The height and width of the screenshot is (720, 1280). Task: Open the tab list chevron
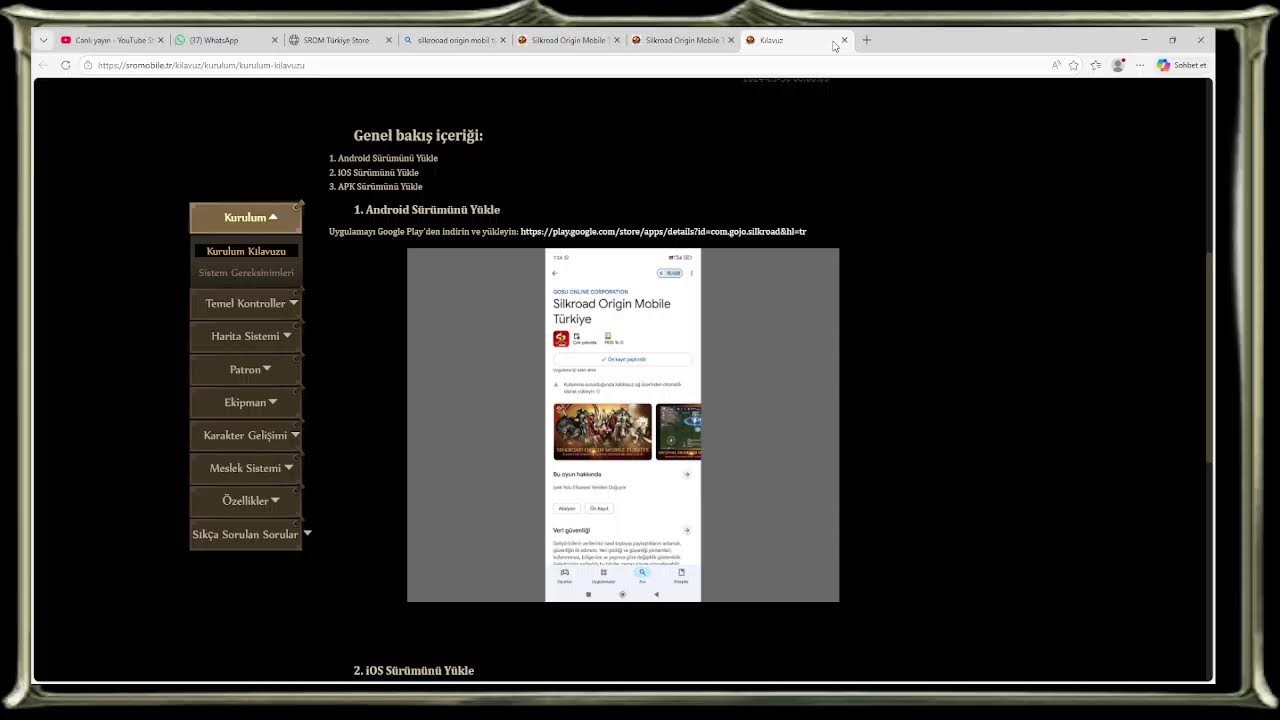click(x=43, y=40)
